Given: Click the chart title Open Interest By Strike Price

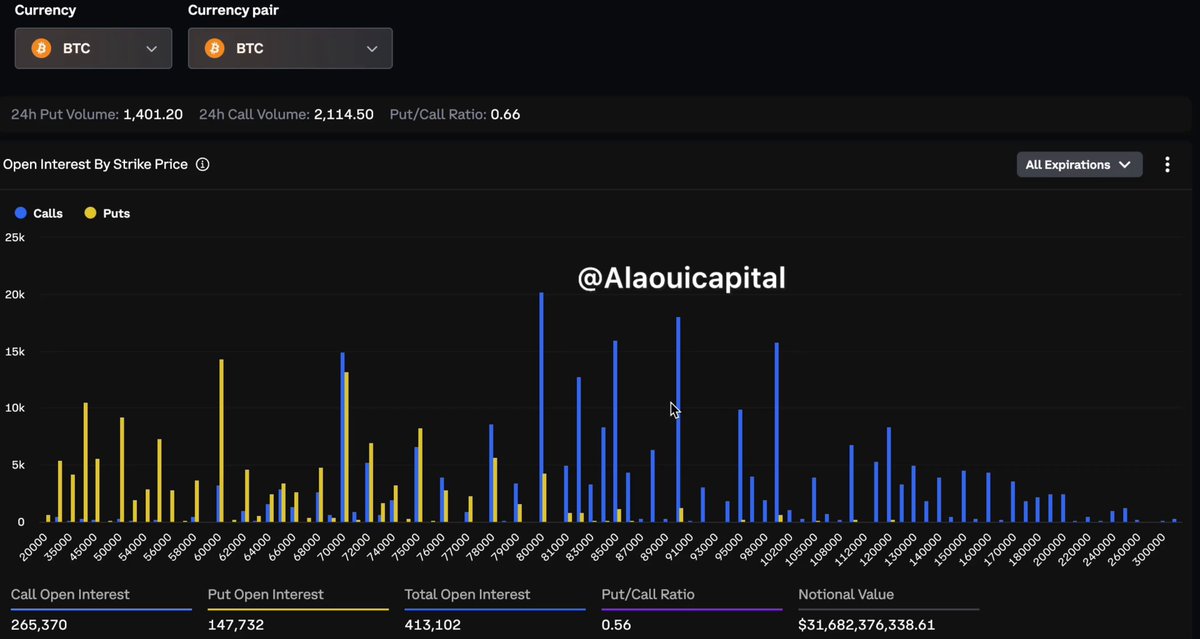Looking at the screenshot, I should click(95, 164).
